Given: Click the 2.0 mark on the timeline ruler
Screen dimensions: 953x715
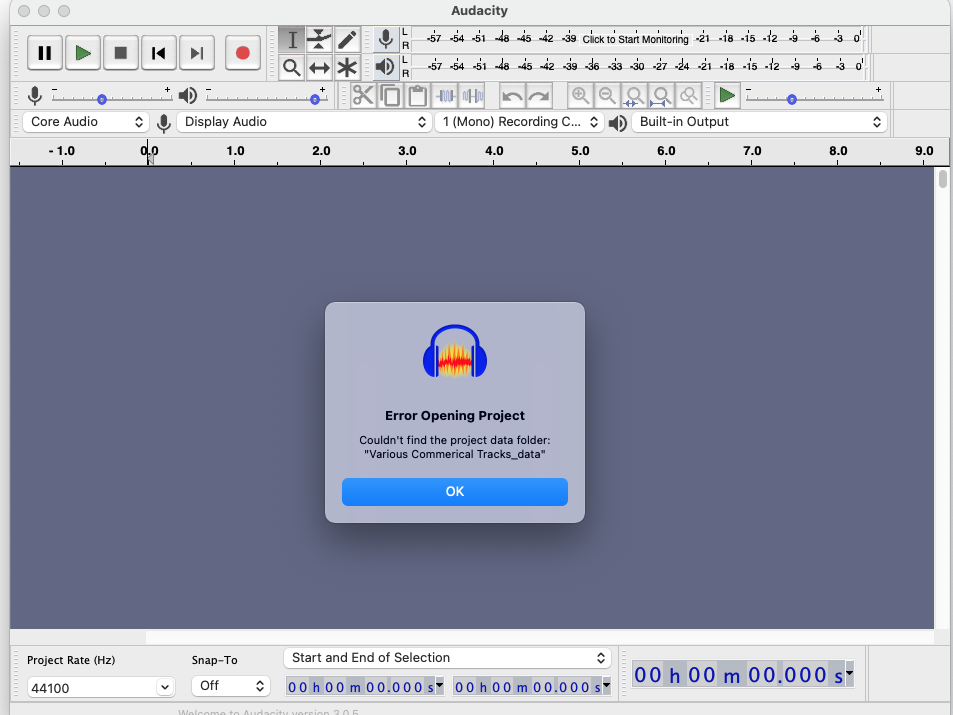Looking at the screenshot, I should click(x=321, y=151).
